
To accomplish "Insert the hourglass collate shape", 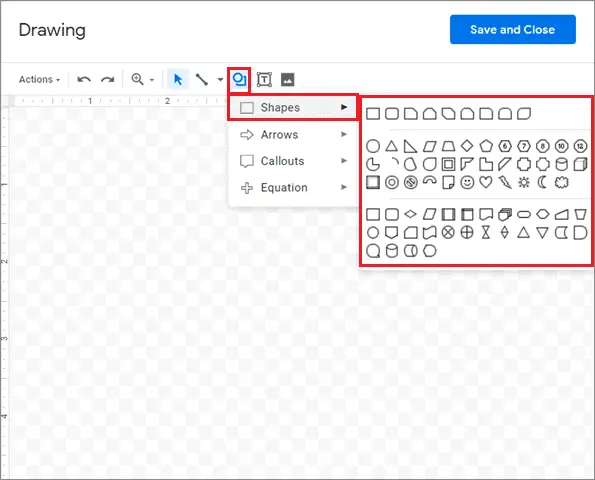I will tap(486, 233).
